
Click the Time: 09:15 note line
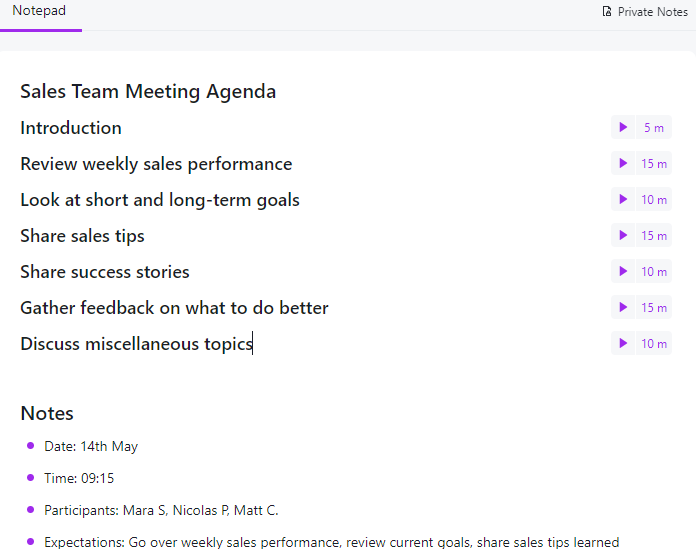pos(79,479)
